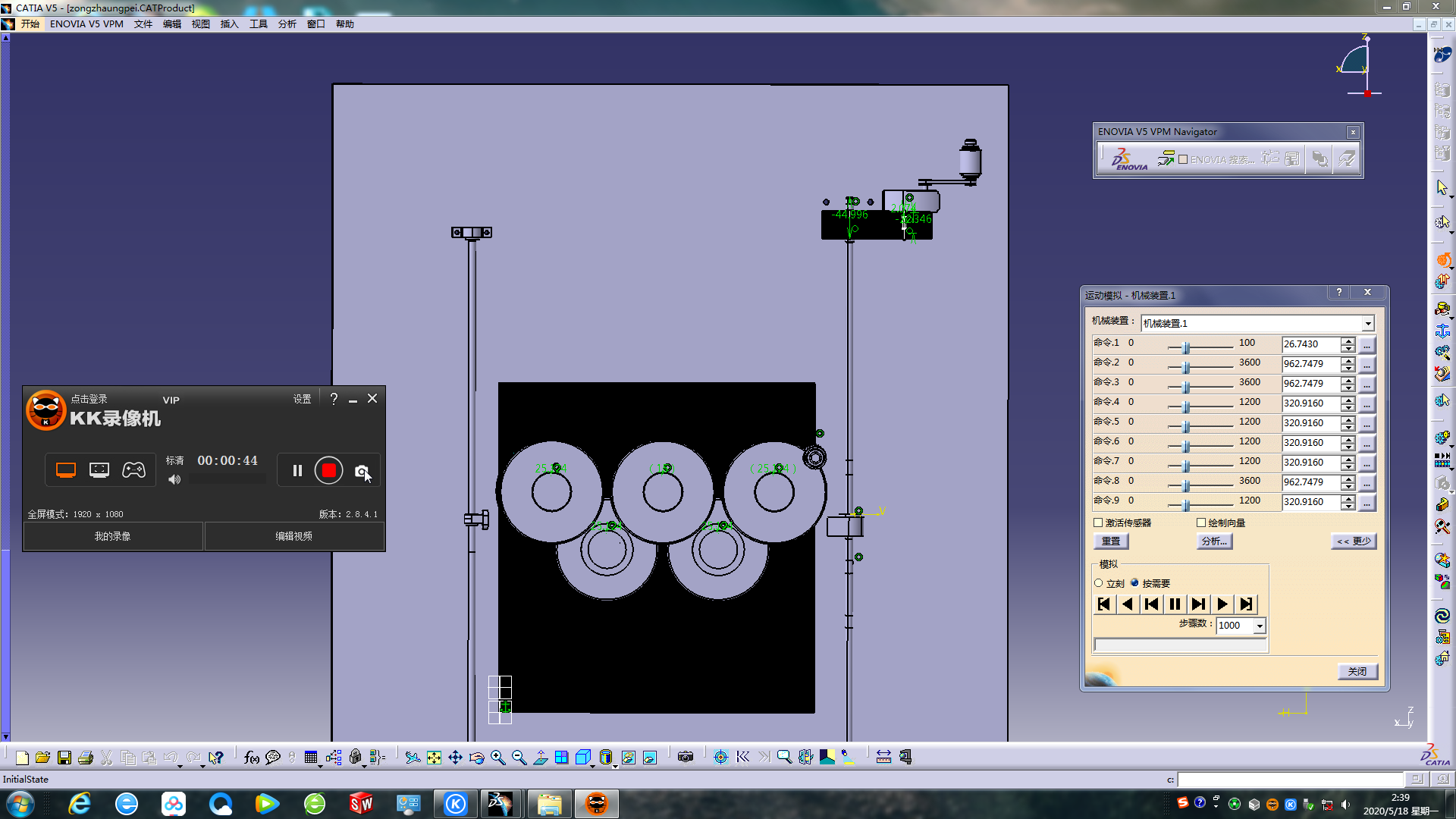Image resolution: width=1456 pixels, height=819 pixels.
Task: Expand the 步骤数 dropdown
Action: pos(1260,626)
